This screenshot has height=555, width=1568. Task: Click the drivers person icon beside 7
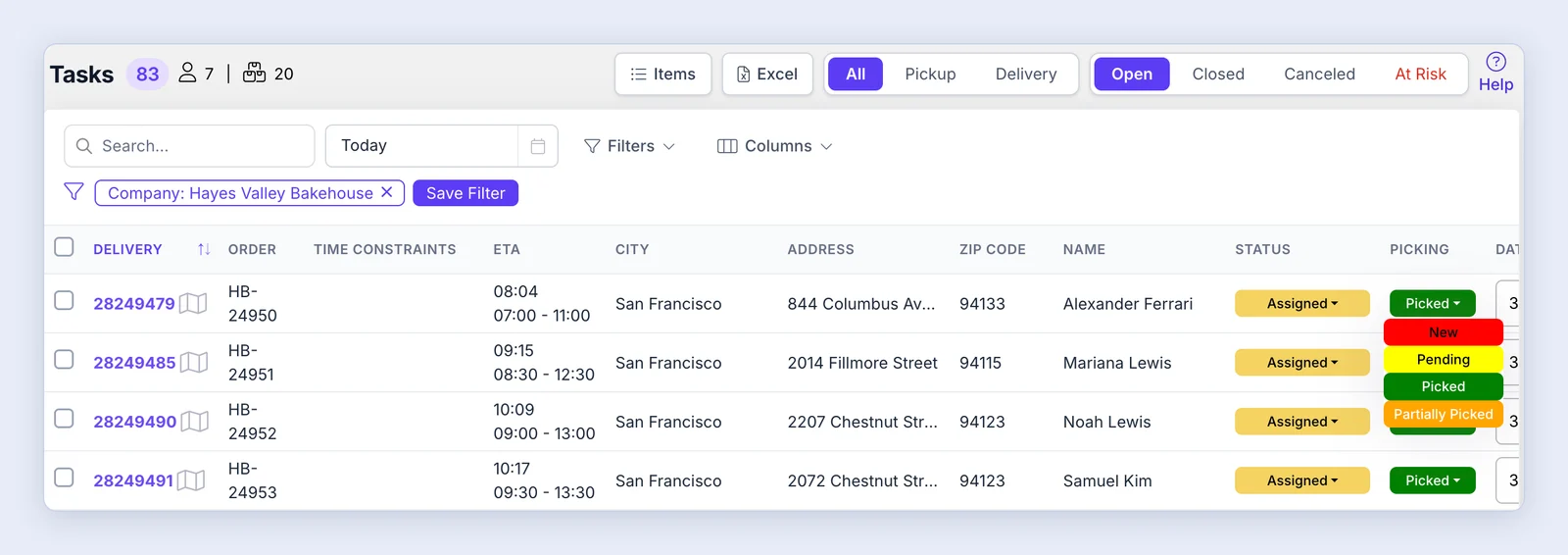click(187, 73)
